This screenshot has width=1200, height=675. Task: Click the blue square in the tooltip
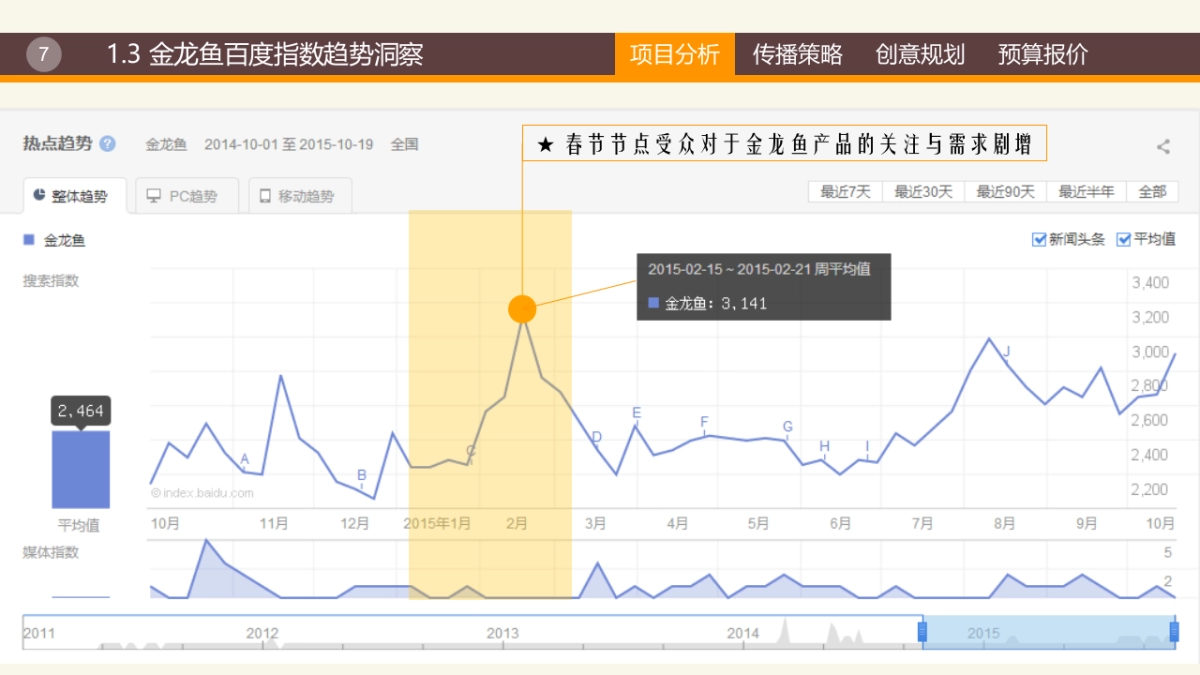(654, 302)
